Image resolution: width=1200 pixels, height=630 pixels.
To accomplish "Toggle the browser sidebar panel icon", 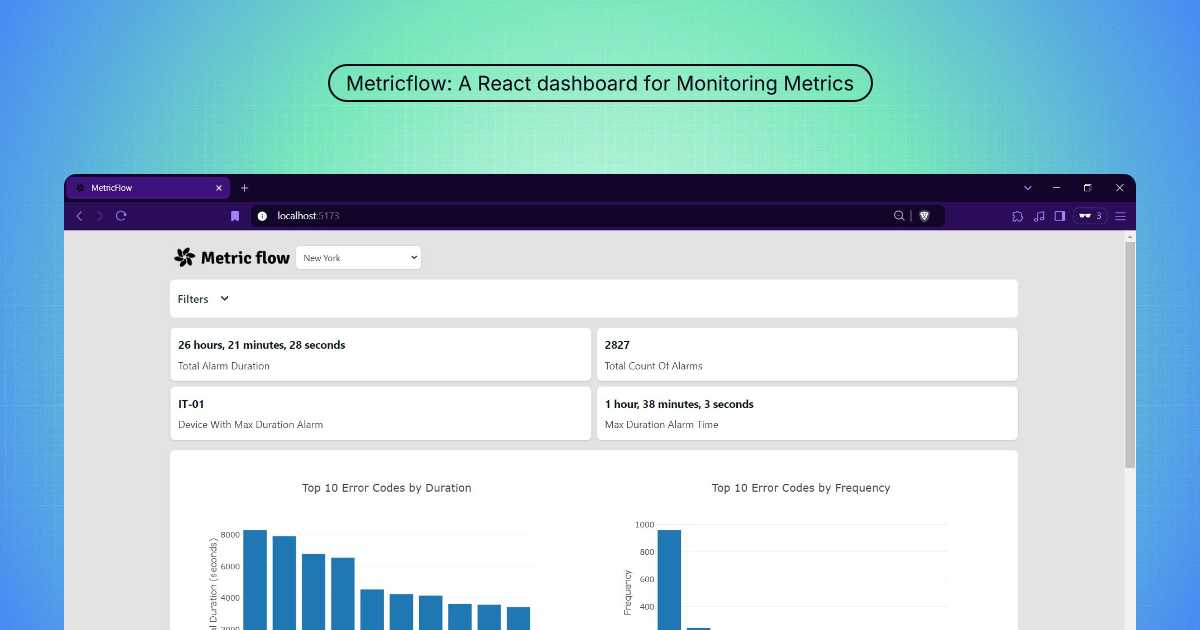I will [x=1060, y=216].
